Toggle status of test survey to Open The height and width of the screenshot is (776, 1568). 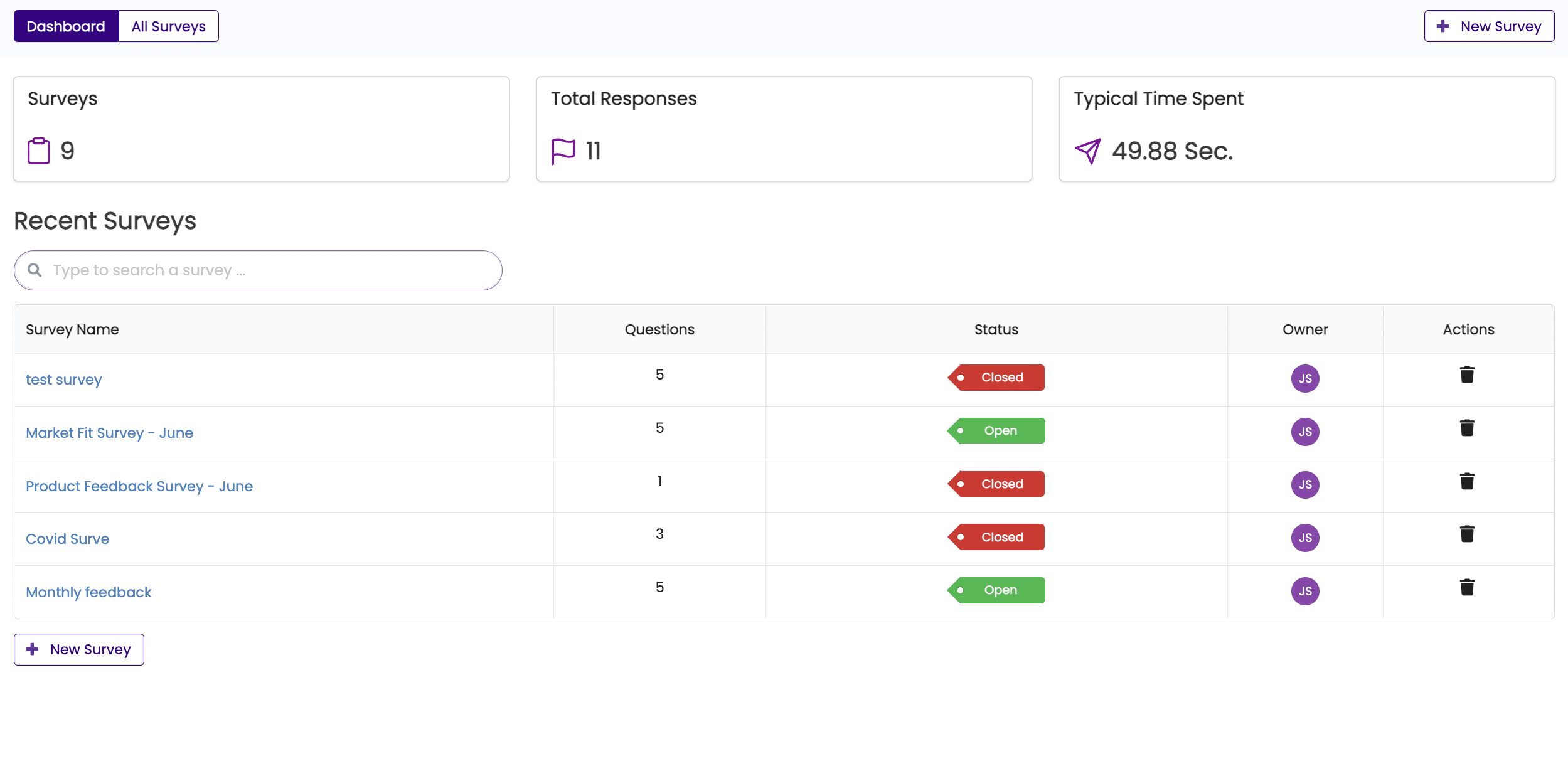coord(997,377)
